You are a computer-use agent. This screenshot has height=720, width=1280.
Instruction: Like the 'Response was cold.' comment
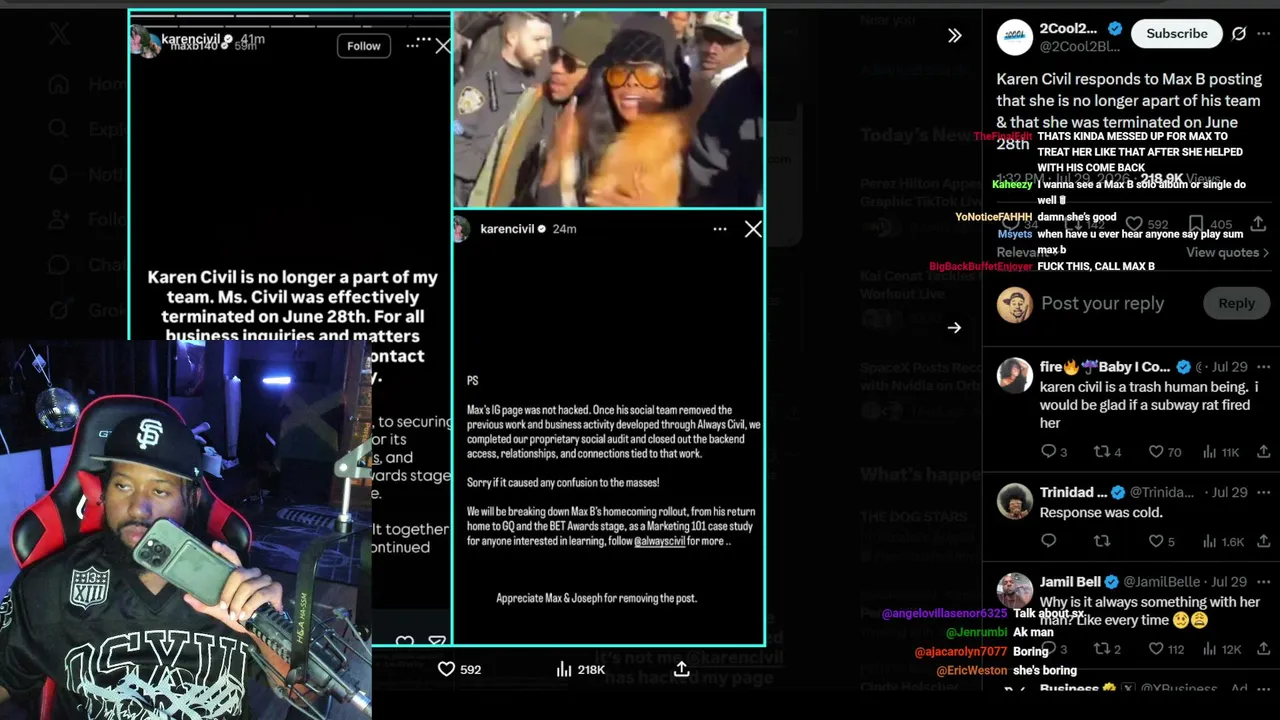(1156, 541)
